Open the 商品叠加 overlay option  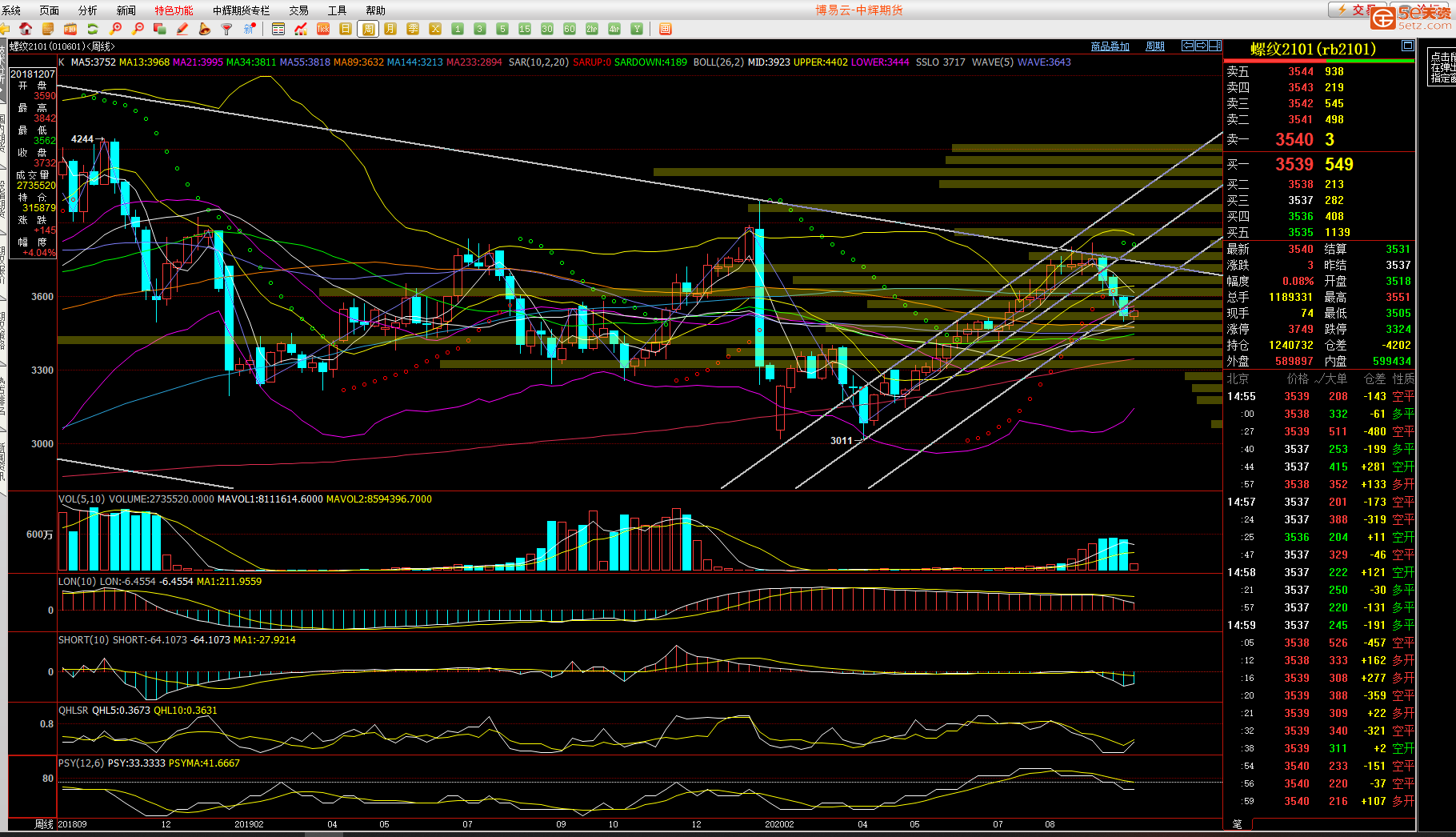1110,46
